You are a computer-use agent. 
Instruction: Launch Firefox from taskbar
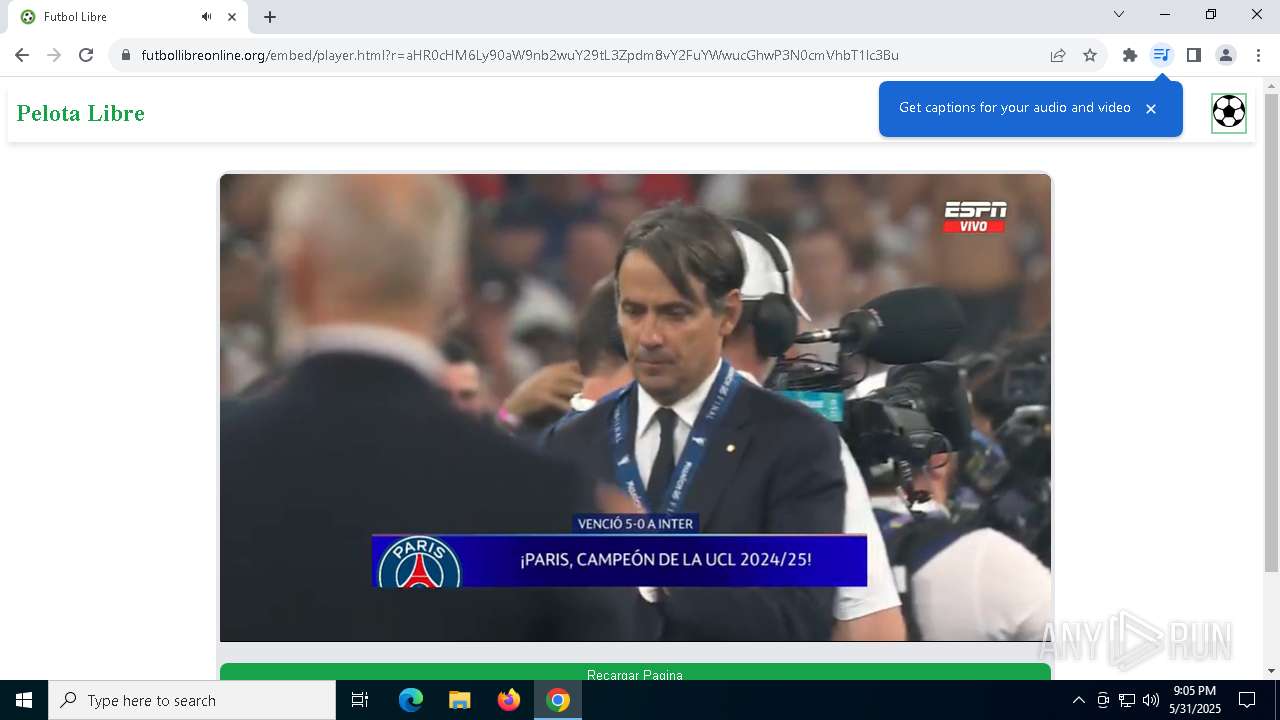[x=509, y=700]
